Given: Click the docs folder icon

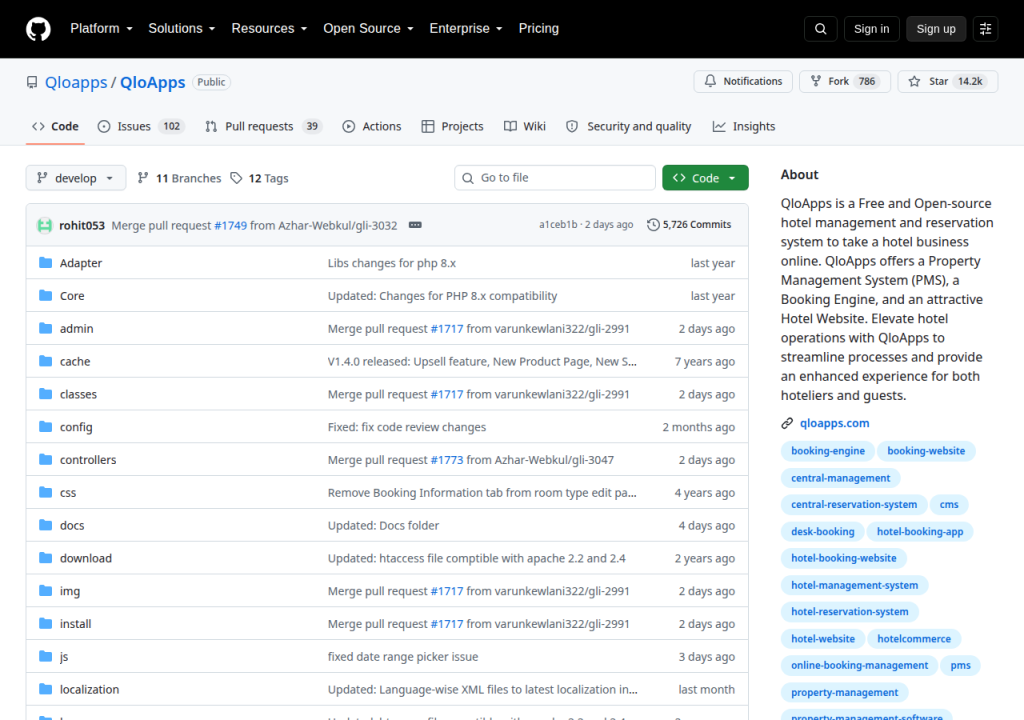Looking at the screenshot, I should (46, 525).
